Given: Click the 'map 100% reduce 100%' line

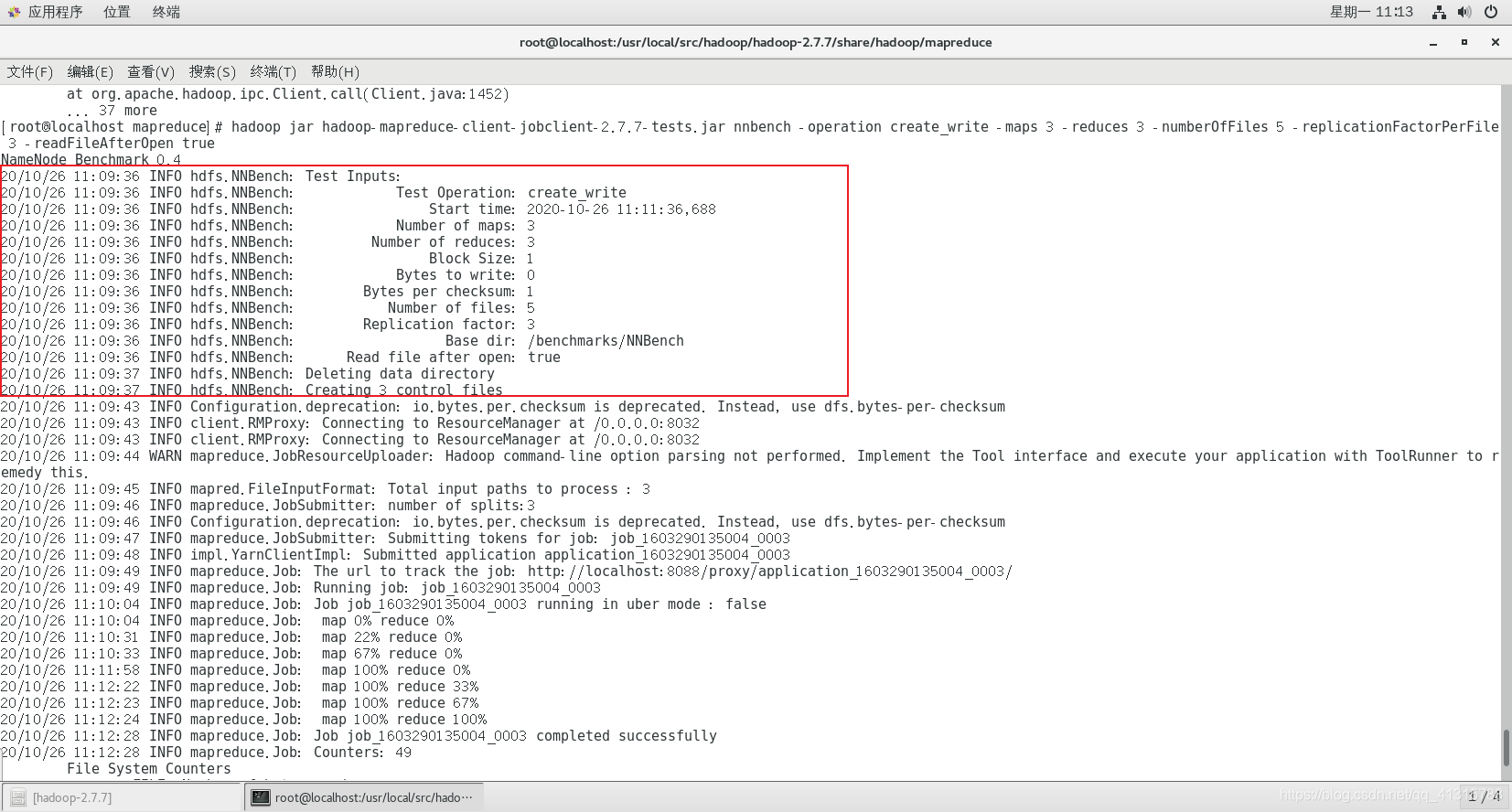Looking at the screenshot, I should pos(243,720).
